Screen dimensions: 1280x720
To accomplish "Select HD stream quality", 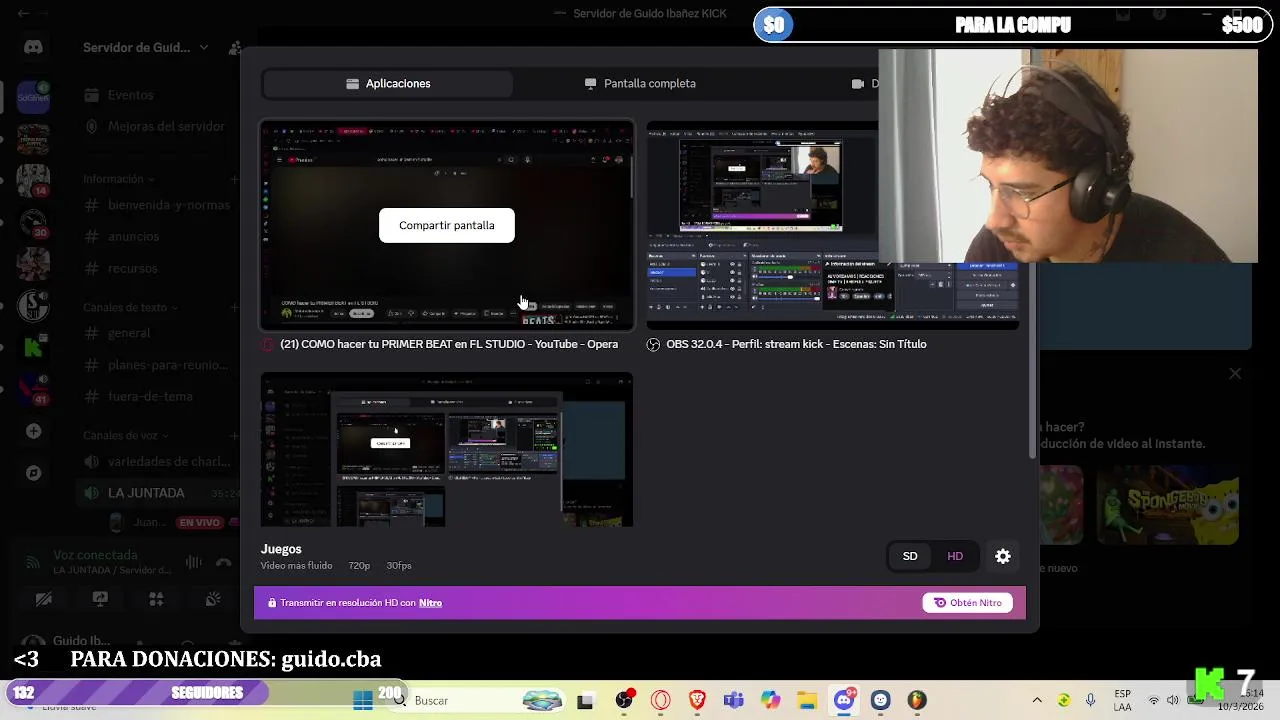I will click(x=955, y=557).
